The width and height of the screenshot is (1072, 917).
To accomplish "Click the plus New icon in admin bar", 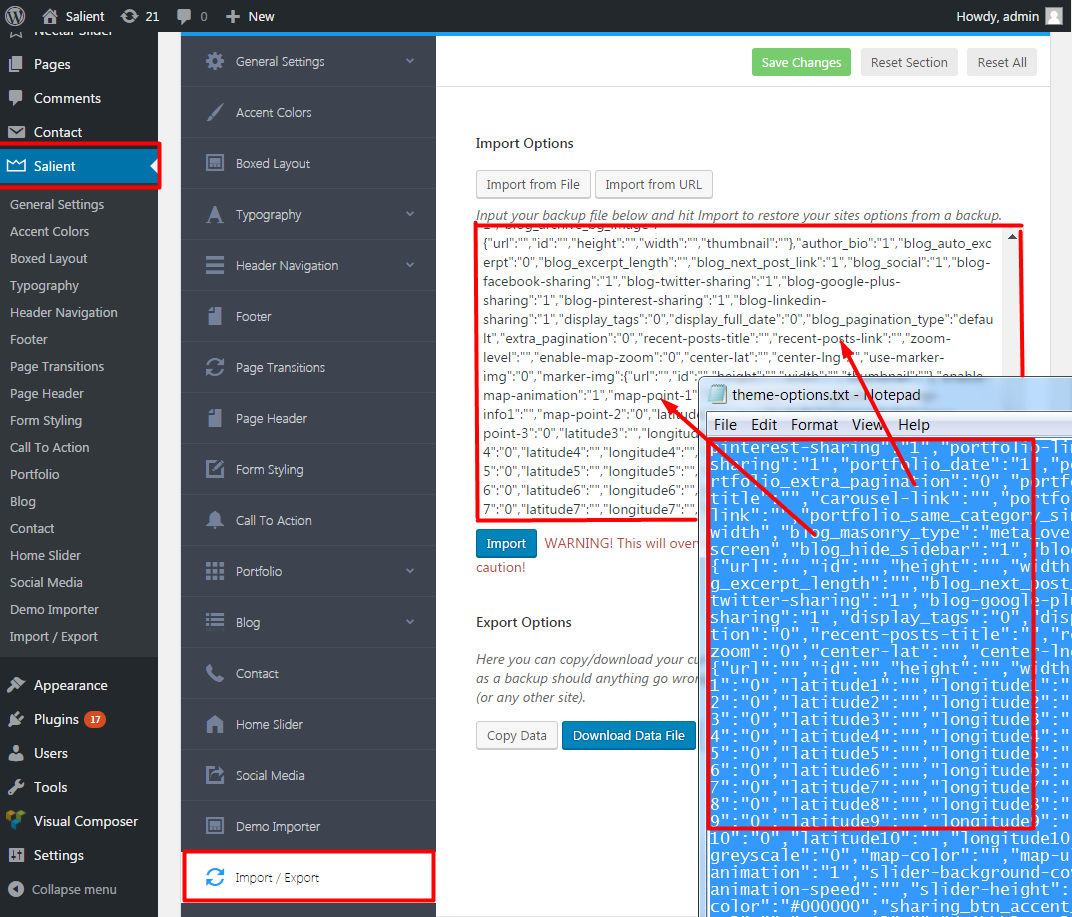I will 233,16.
